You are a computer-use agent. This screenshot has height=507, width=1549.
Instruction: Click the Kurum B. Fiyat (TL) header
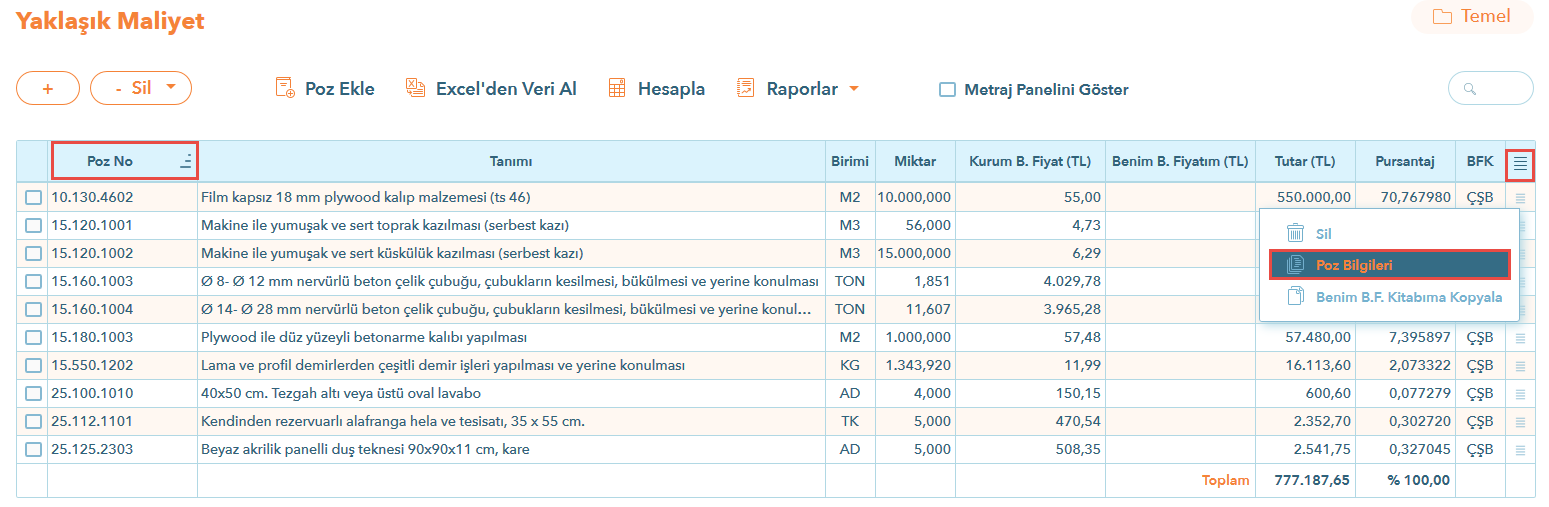(x=1030, y=161)
